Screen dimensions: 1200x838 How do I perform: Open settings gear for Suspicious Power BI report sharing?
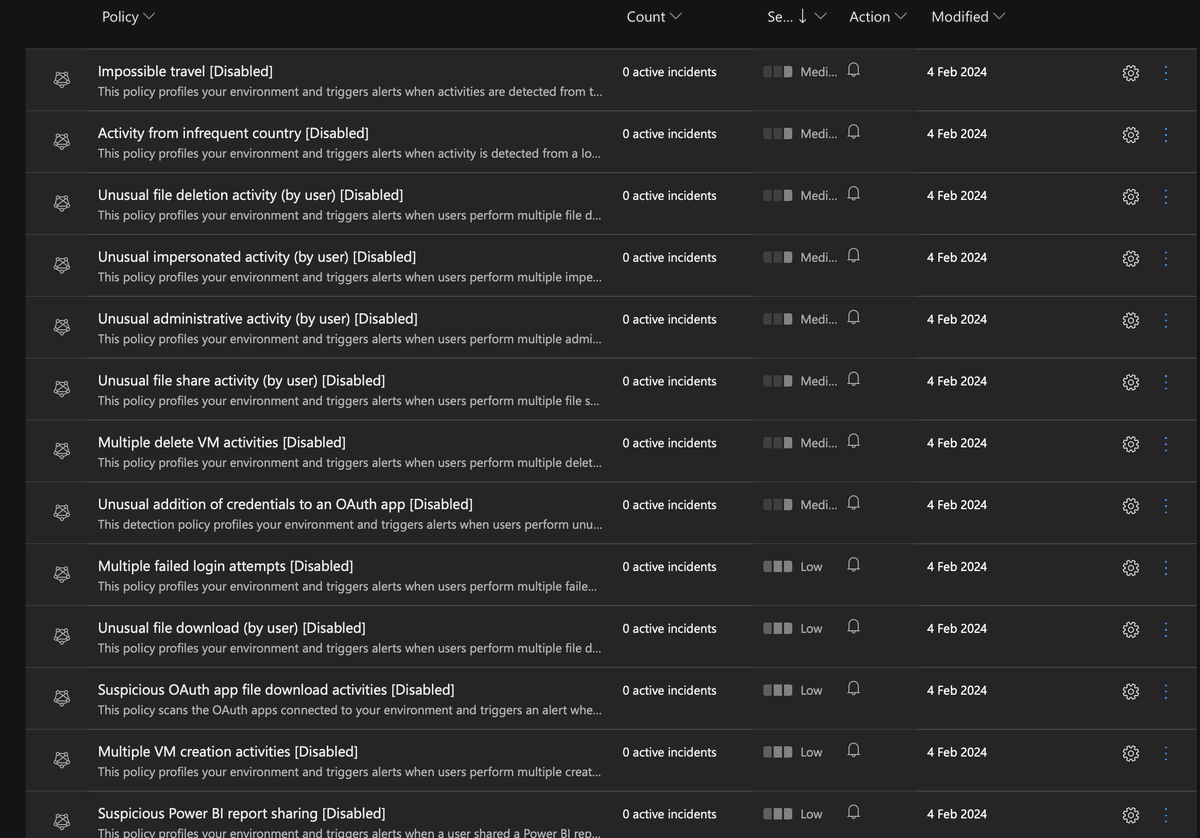click(x=1131, y=816)
